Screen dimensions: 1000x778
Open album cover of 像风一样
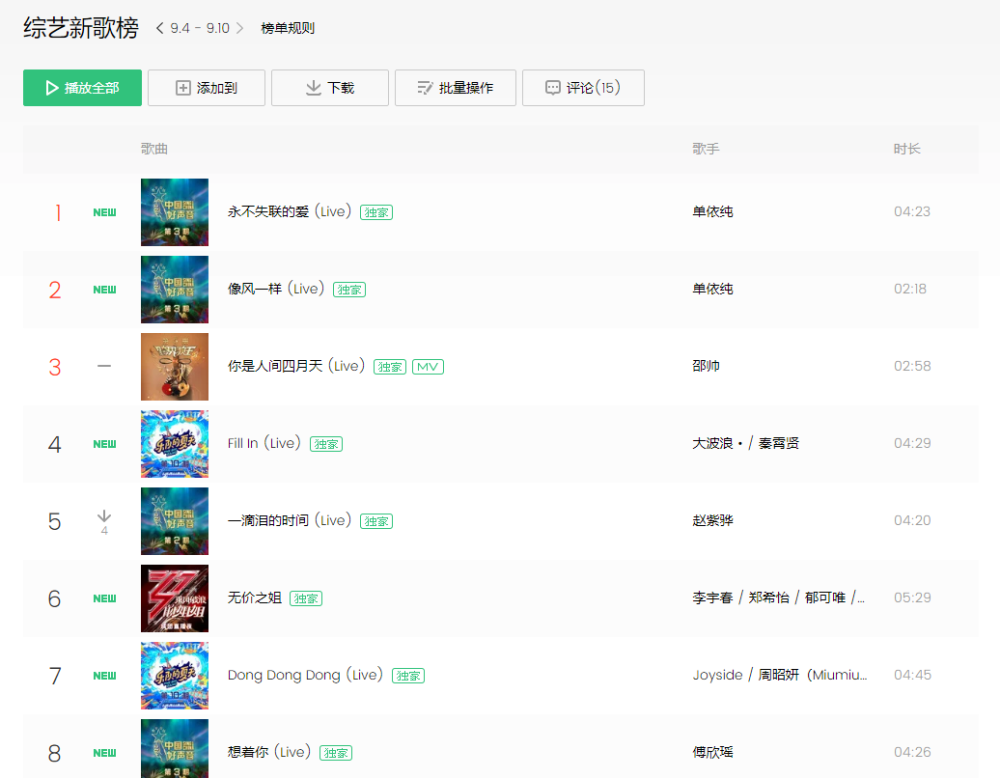(175, 290)
